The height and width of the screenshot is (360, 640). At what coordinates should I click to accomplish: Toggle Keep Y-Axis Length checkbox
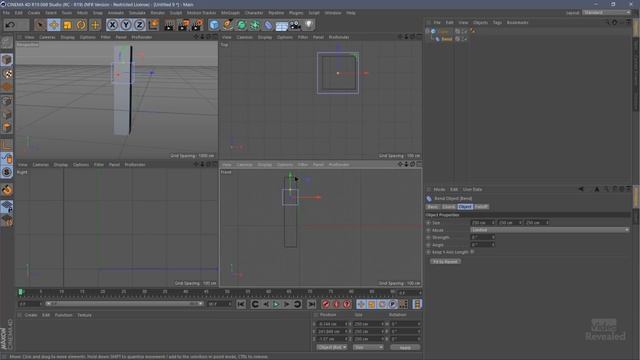pyautogui.click(x=472, y=252)
